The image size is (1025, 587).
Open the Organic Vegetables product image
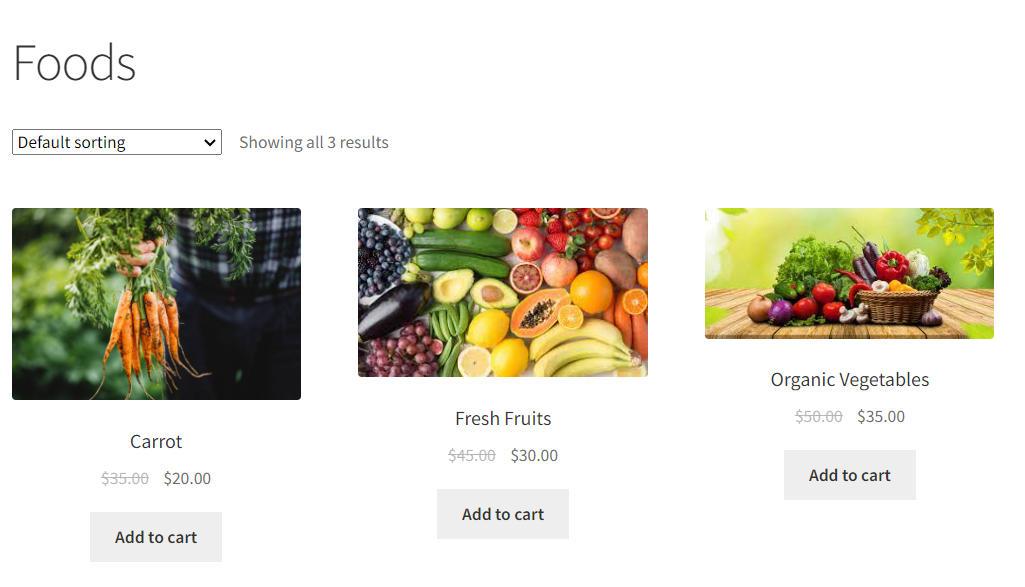(849, 273)
